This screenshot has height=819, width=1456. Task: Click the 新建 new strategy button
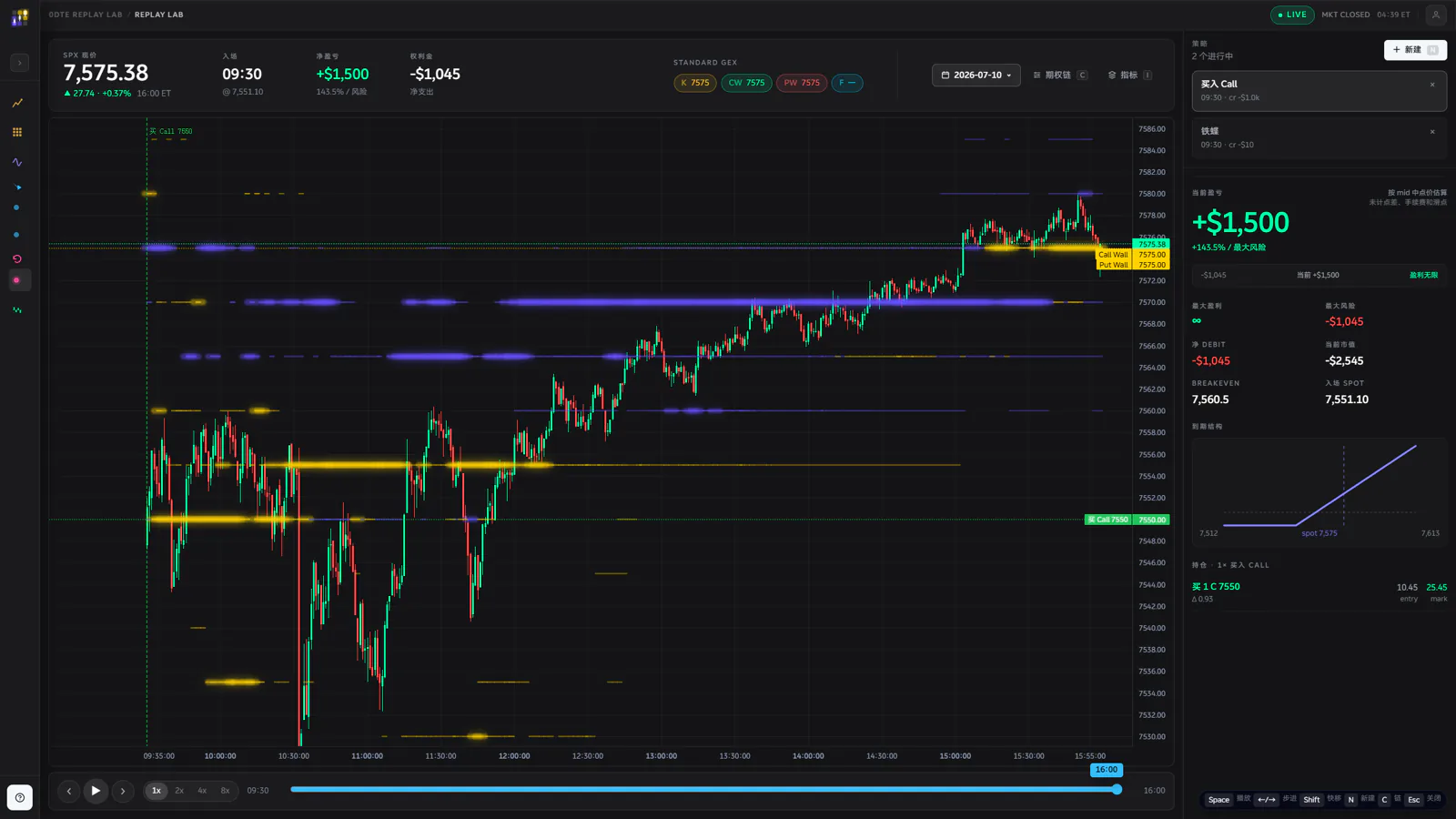click(x=1415, y=50)
